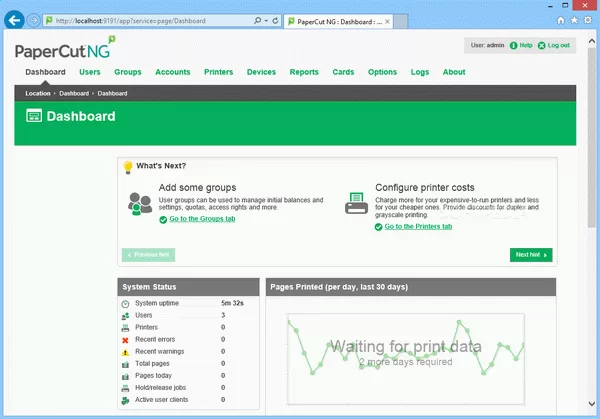Click the browser forward arrow button
The width and height of the screenshot is (600, 419).
click(34, 20)
